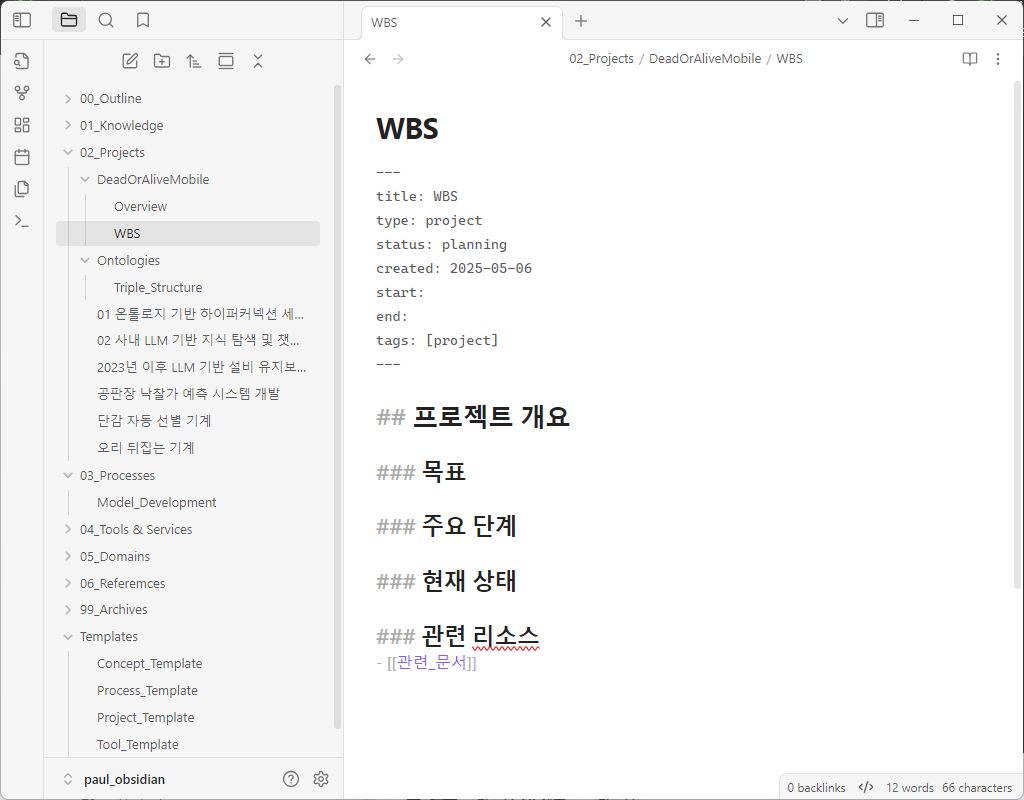
Task: Close the WBS tab
Action: [x=546, y=22]
